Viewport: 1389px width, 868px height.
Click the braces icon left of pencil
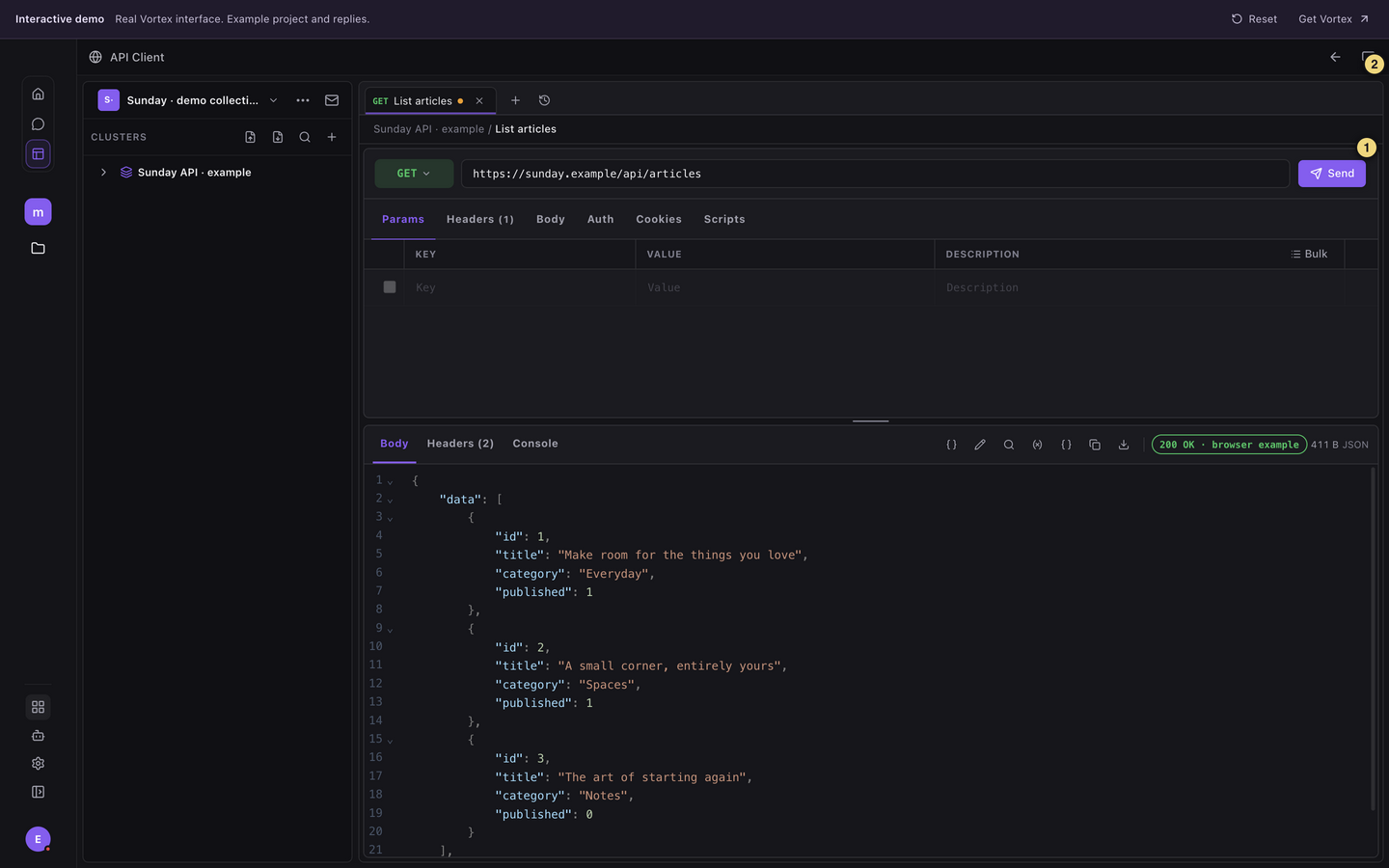pos(951,445)
